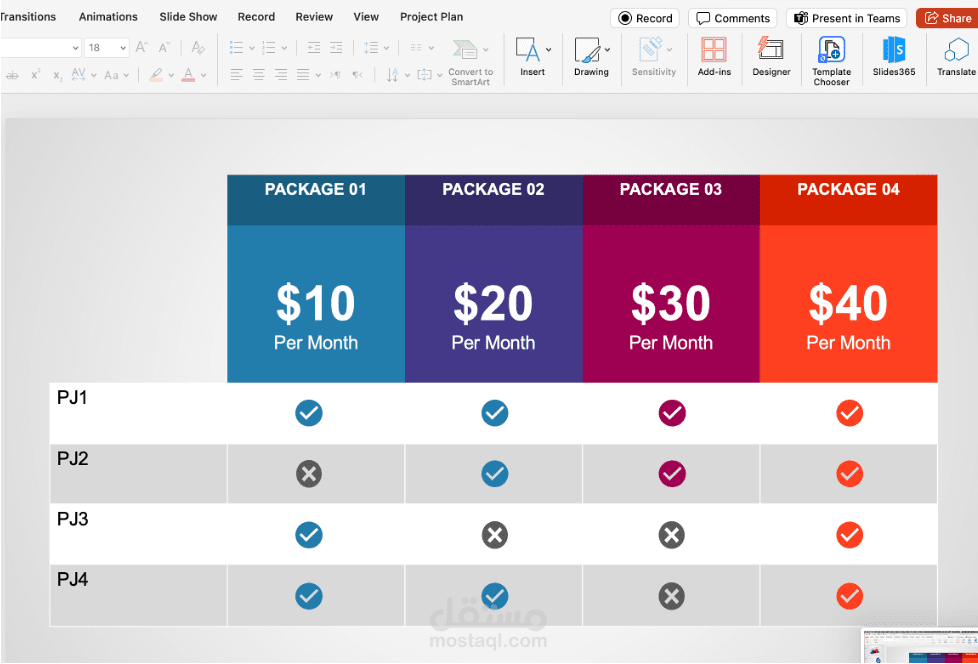Open the Project Plan tab
The width and height of the screenshot is (978, 664).
pos(431,17)
